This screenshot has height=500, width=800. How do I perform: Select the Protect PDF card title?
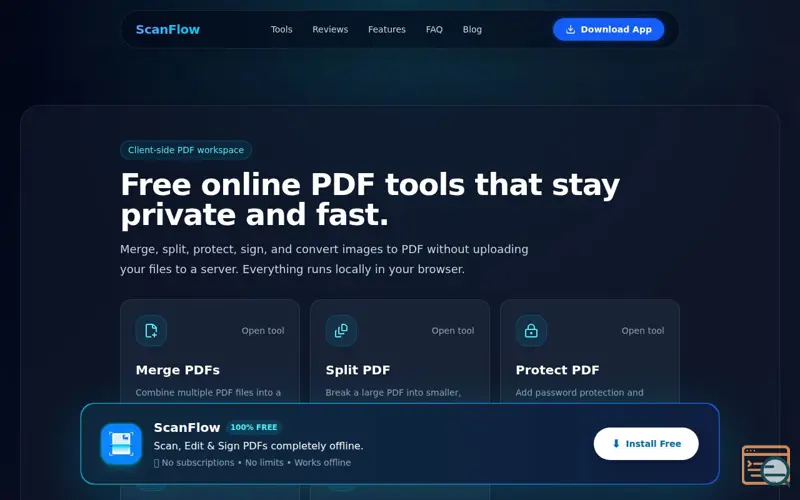[x=557, y=370]
